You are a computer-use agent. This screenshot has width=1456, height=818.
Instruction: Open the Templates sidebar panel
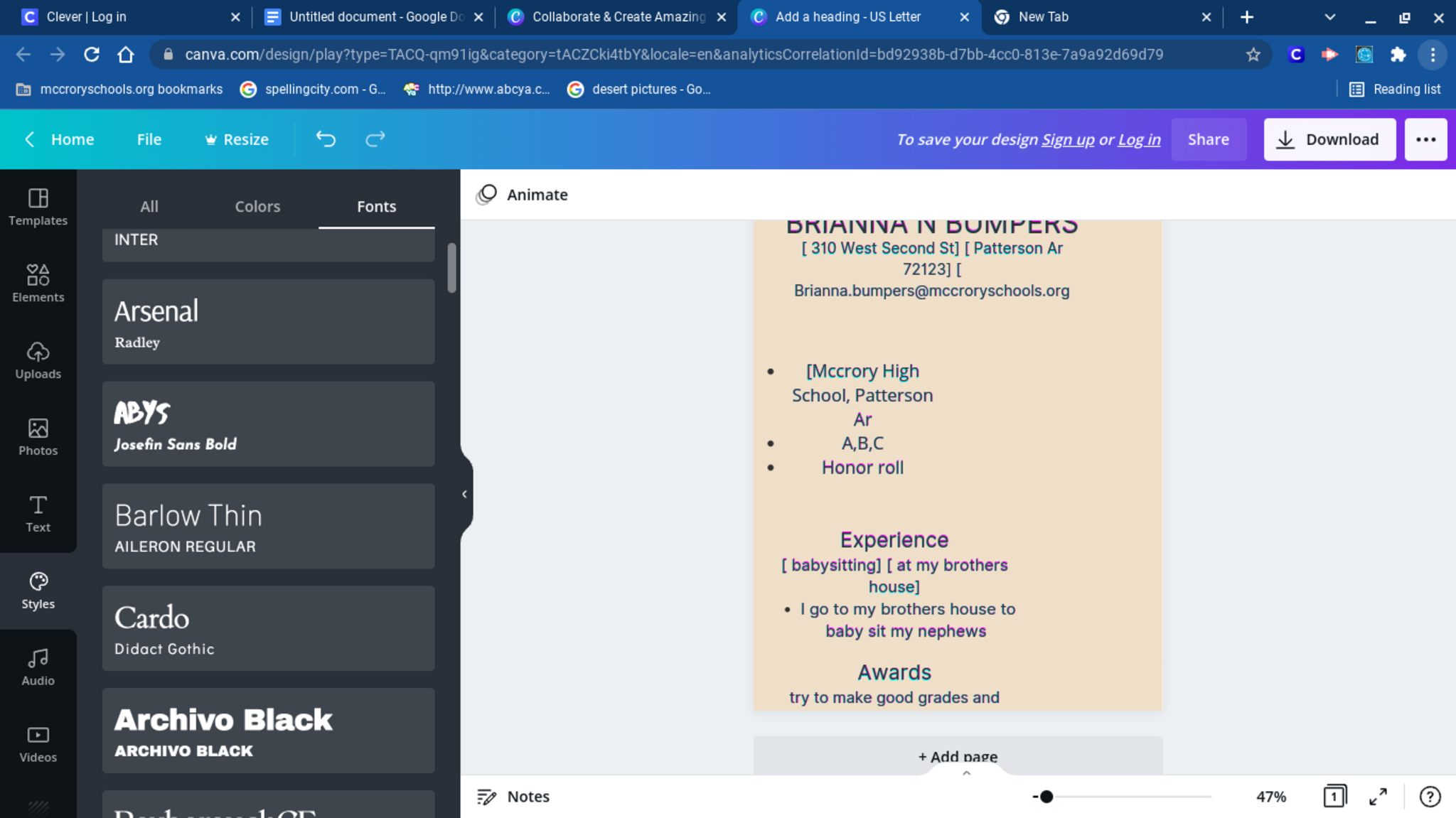[38, 207]
